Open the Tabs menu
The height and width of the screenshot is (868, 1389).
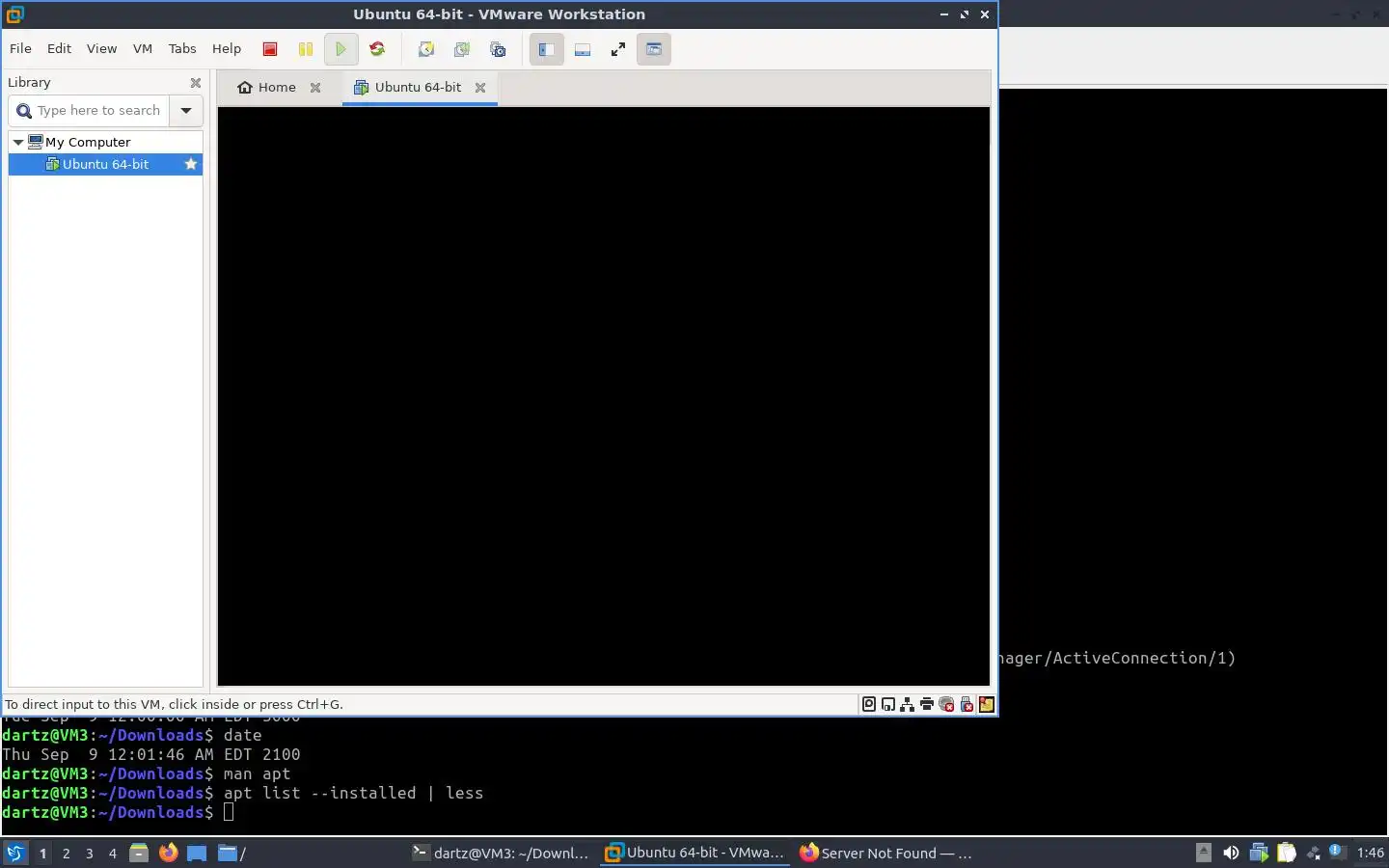182,48
